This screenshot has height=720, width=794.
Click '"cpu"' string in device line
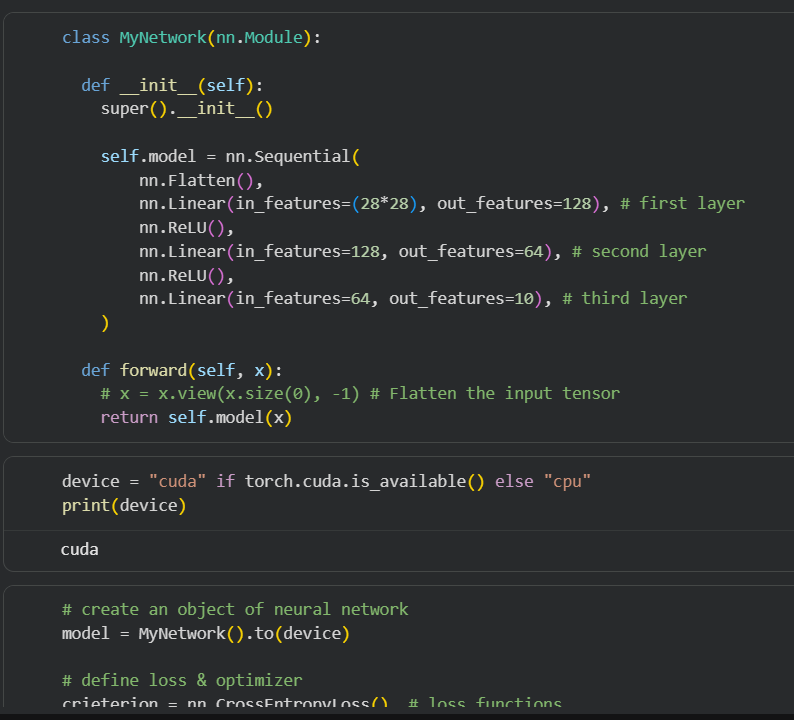(567, 481)
